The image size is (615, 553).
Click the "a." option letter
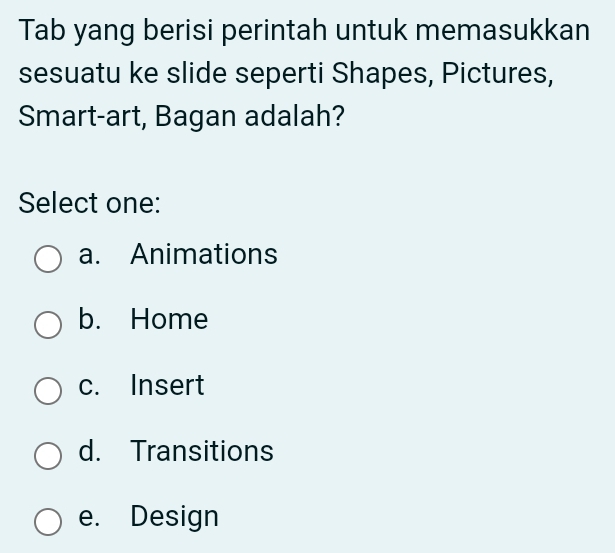[90, 255]
